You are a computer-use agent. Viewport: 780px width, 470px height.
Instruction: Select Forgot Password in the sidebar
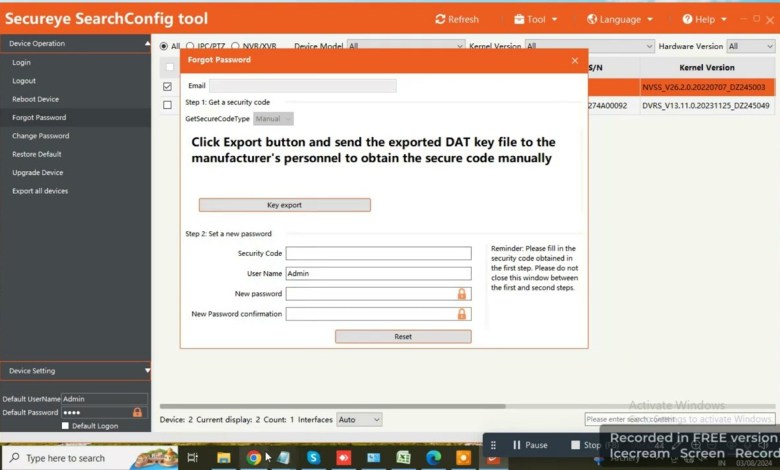click(39, 117)
